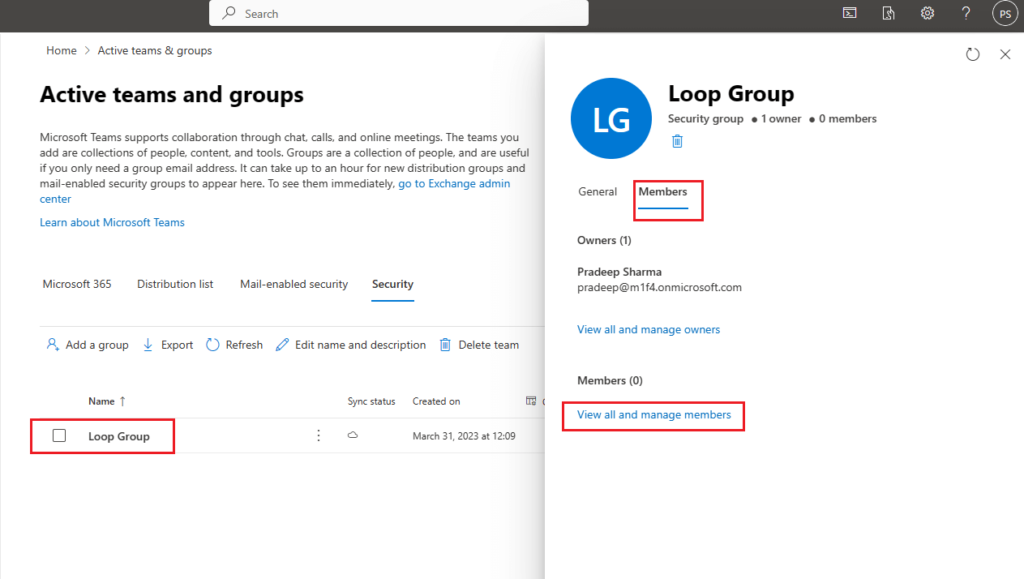Image resolution: width=1024 pixels, height=579 pixels.
Task: Click View all and manage owners link
Action: (648, 329)
